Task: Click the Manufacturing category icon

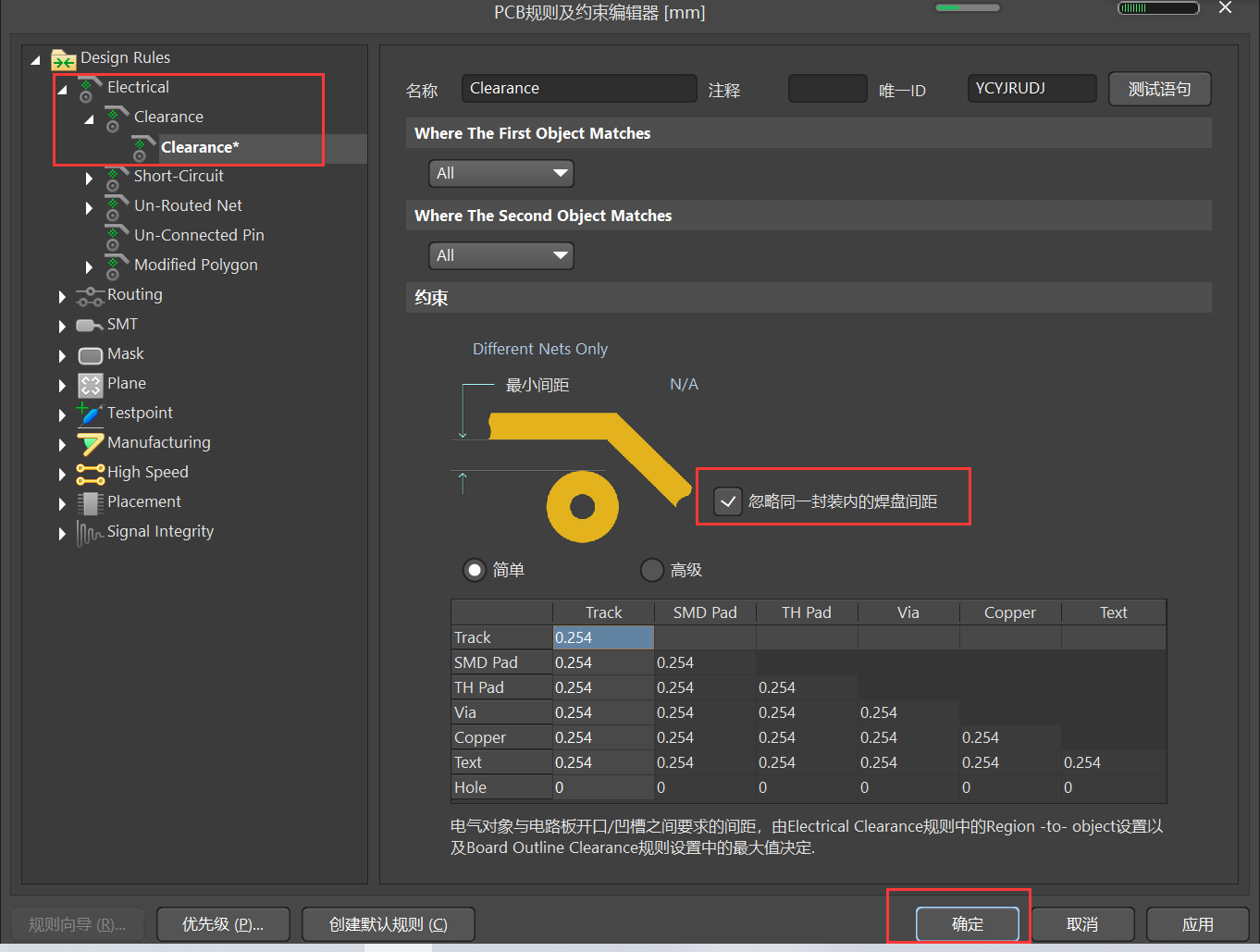Action: pos(90,444)
